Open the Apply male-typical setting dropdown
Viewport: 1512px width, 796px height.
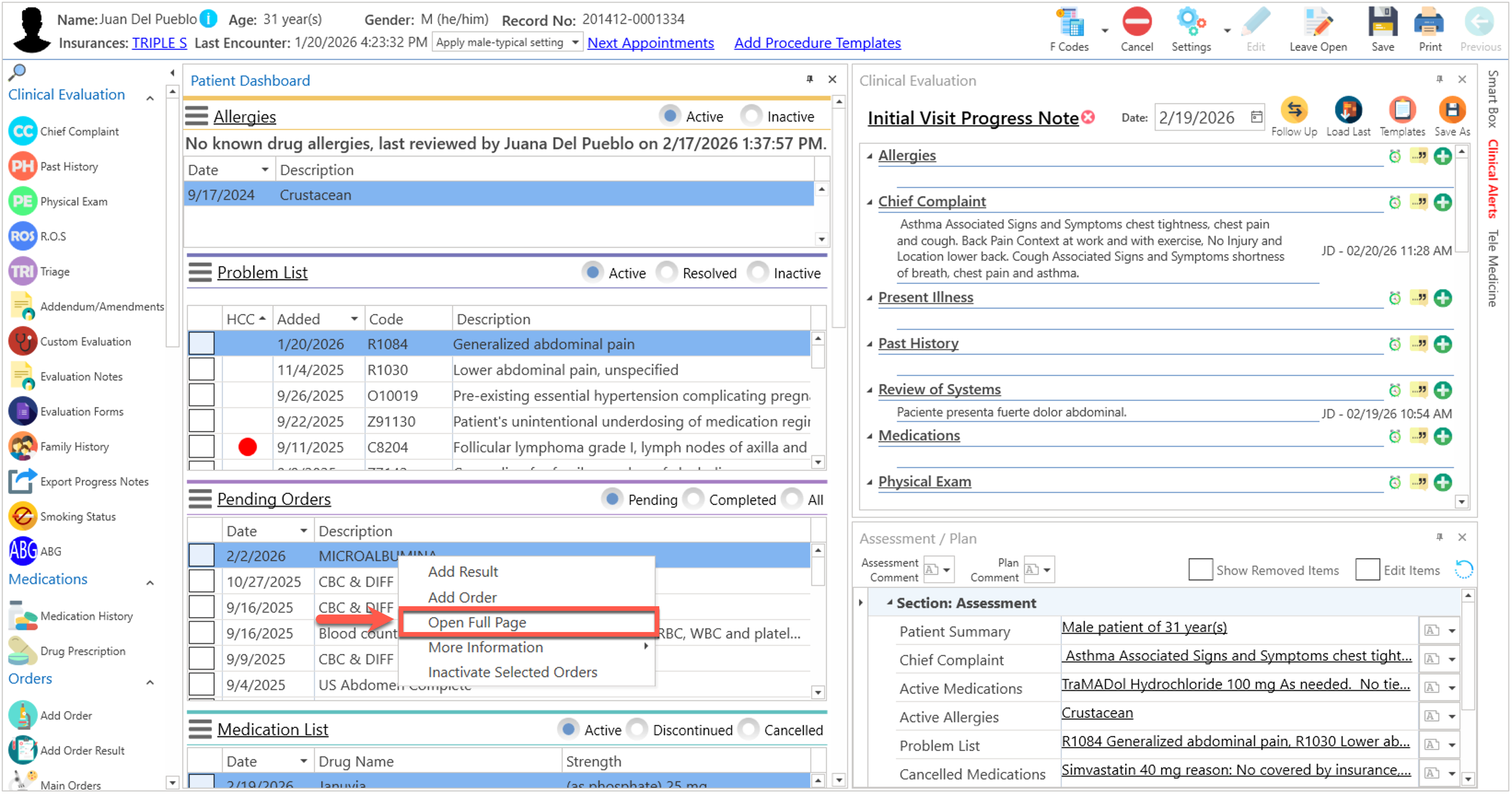[575, 42]
